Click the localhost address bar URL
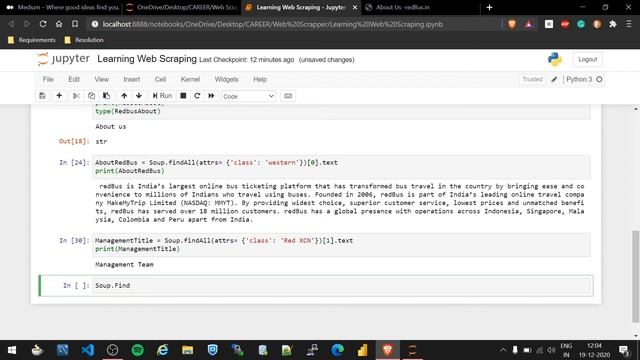This screenshot has width=640, height=360. 273,24
